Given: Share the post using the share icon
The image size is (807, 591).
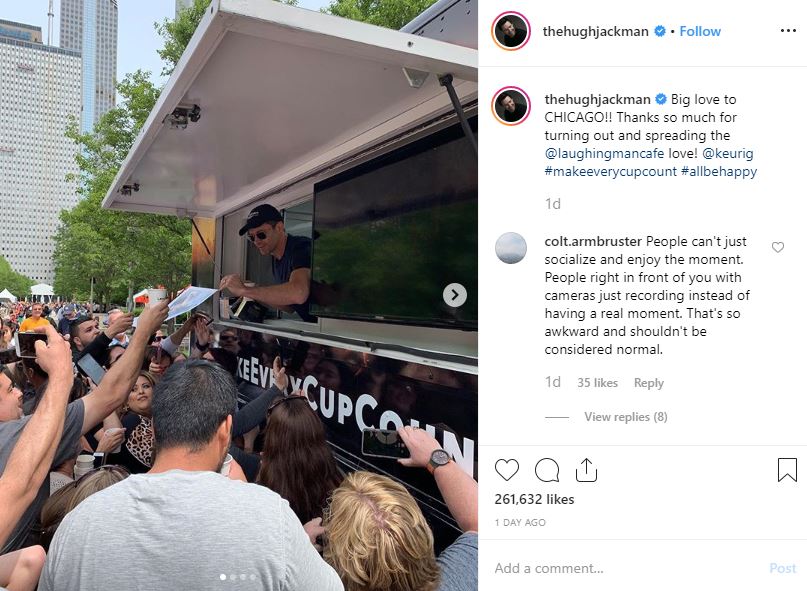Looking at the screenshot, I should coord(586,470).
